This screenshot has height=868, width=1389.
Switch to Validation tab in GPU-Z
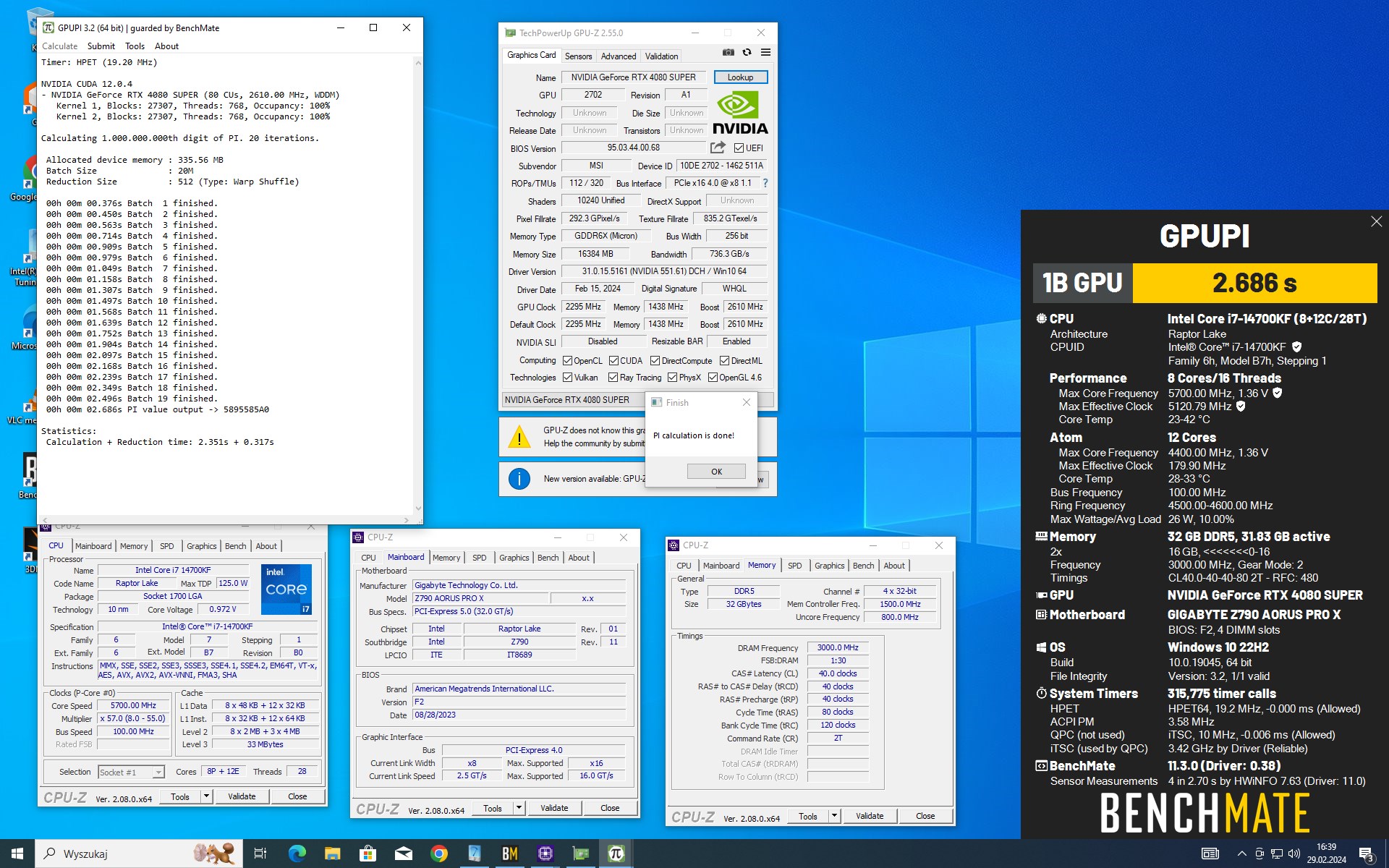661,56
